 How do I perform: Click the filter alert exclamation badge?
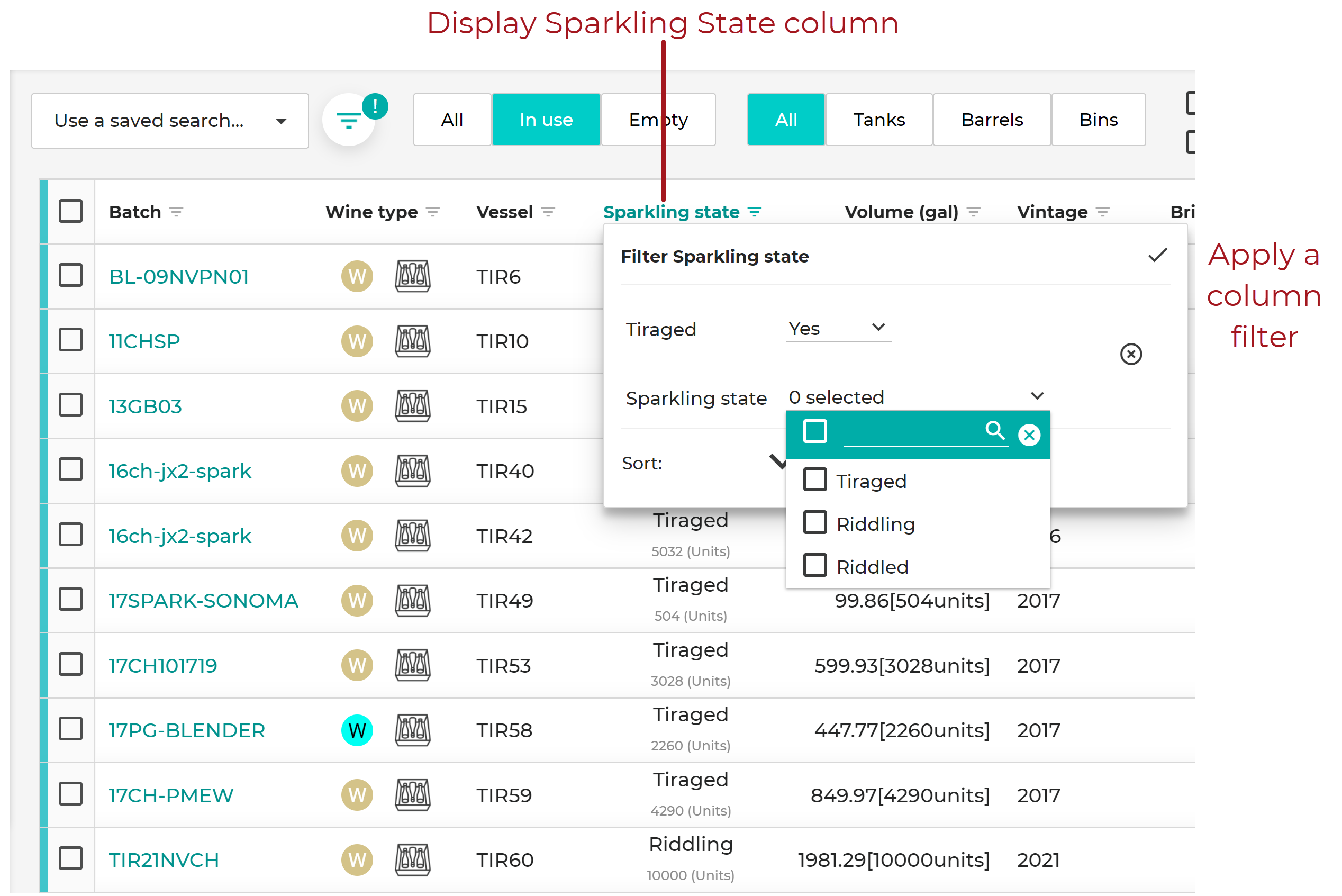point(375,106)
